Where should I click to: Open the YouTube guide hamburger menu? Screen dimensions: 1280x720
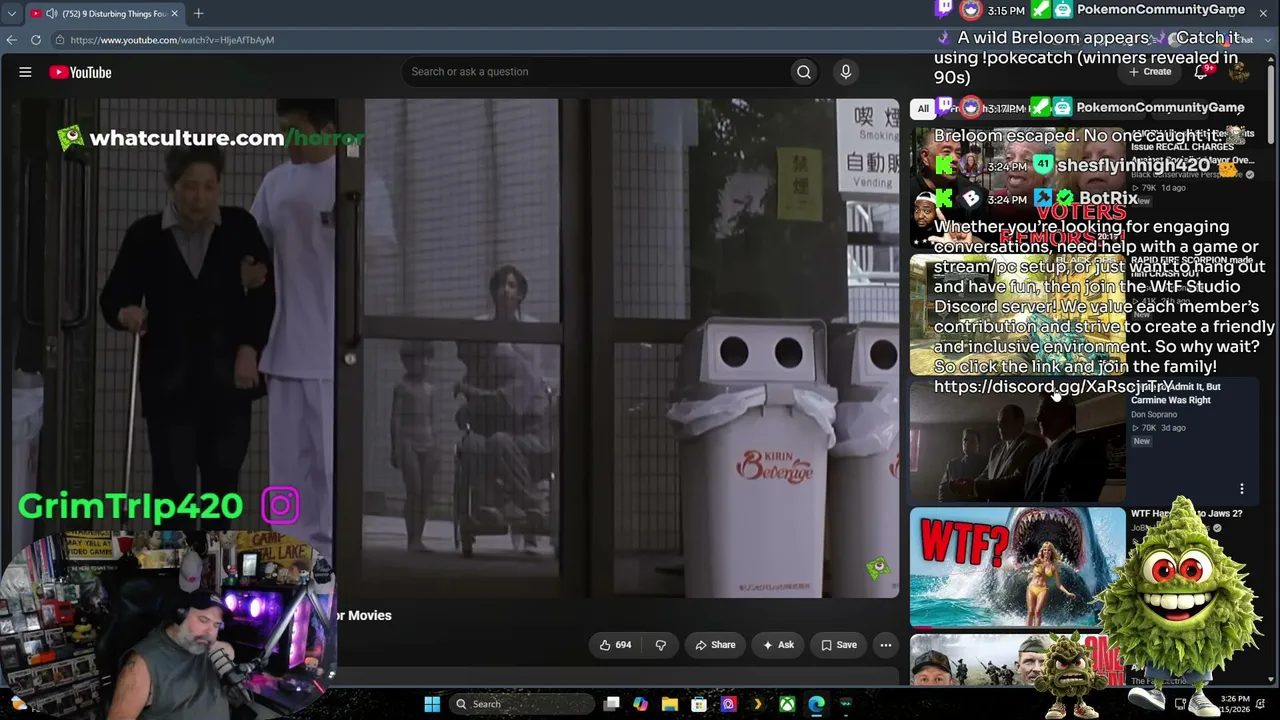(25, 72)
